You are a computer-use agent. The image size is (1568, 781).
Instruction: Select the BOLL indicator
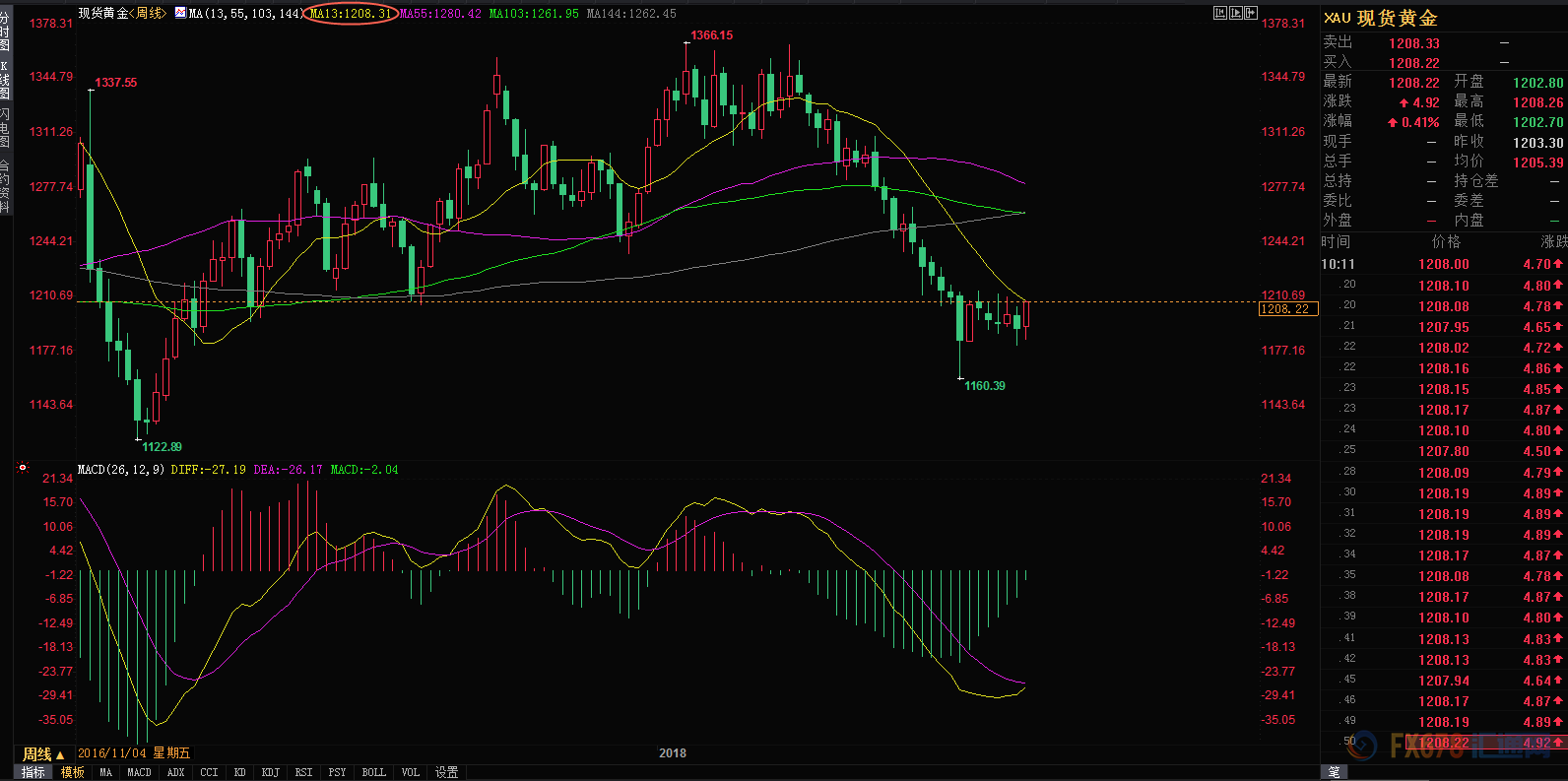(x=374, y=773)
